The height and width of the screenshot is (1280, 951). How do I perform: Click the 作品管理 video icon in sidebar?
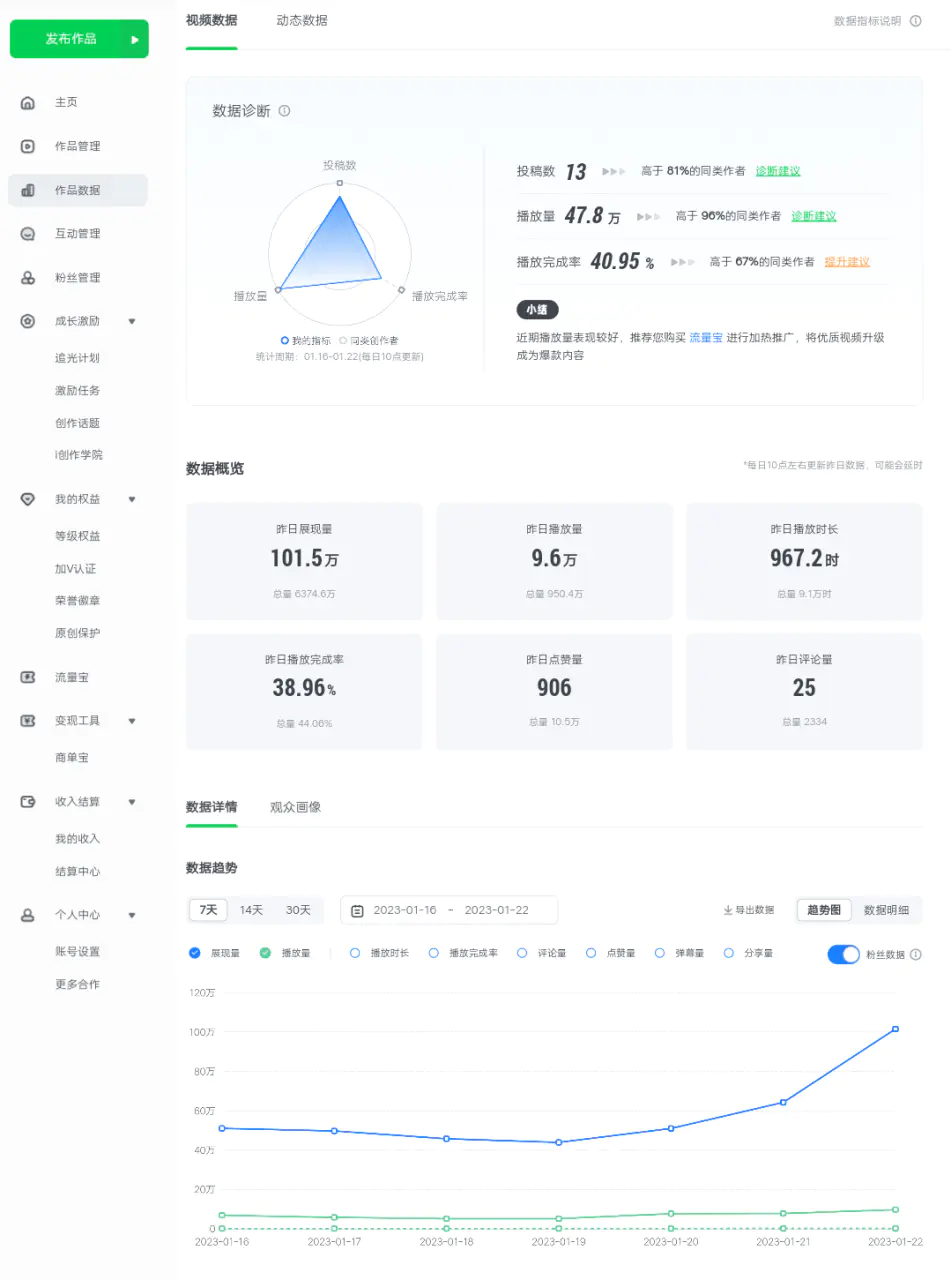[28, 147]
